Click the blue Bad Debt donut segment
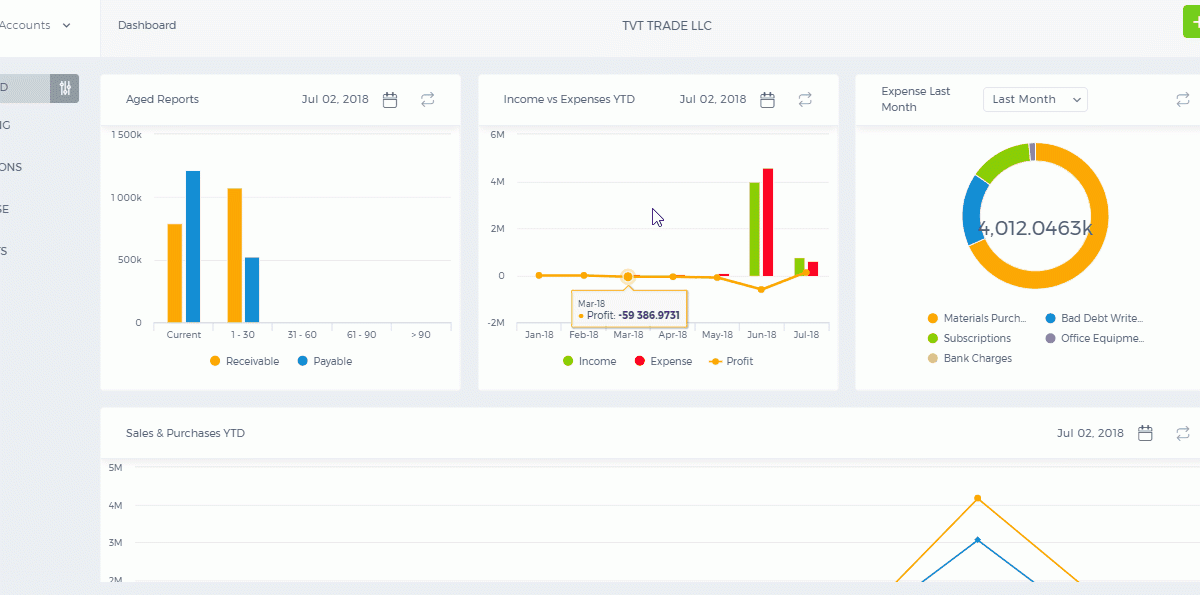The height and width of the screenshot is (595, 1200). pyautogui.click(x=973, y=212)
